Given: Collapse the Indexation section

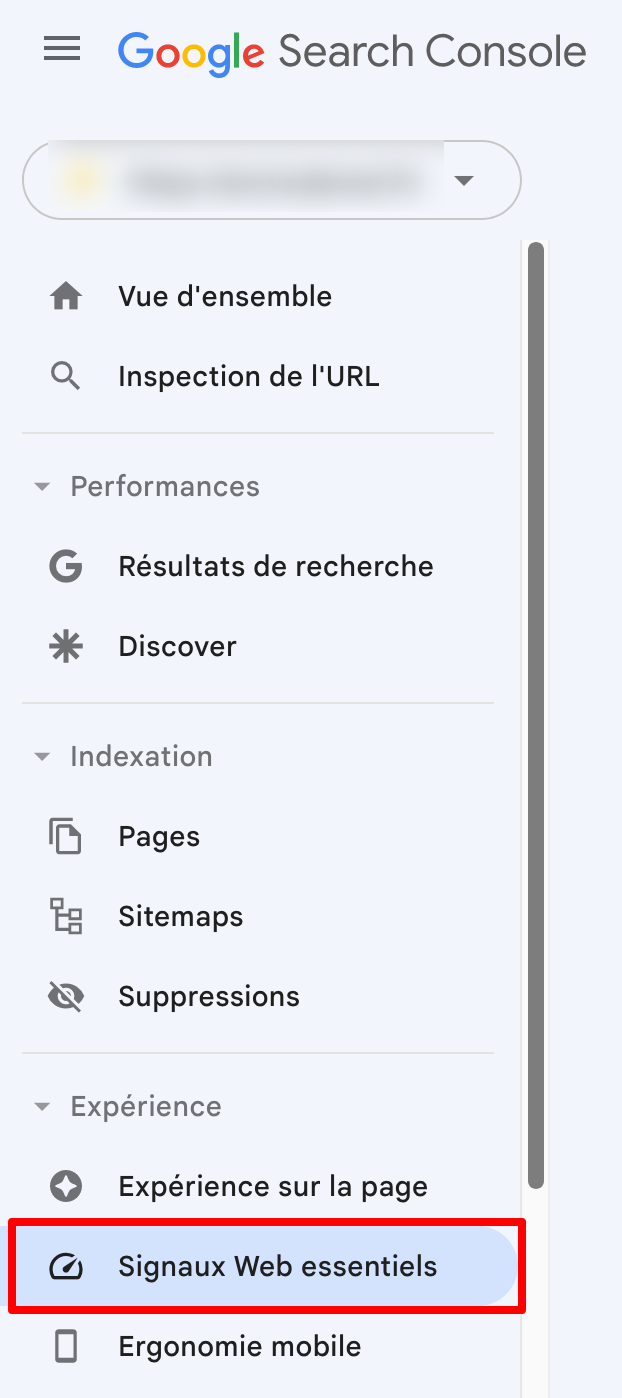Looking at the screenshot, I should click(42, 756).
